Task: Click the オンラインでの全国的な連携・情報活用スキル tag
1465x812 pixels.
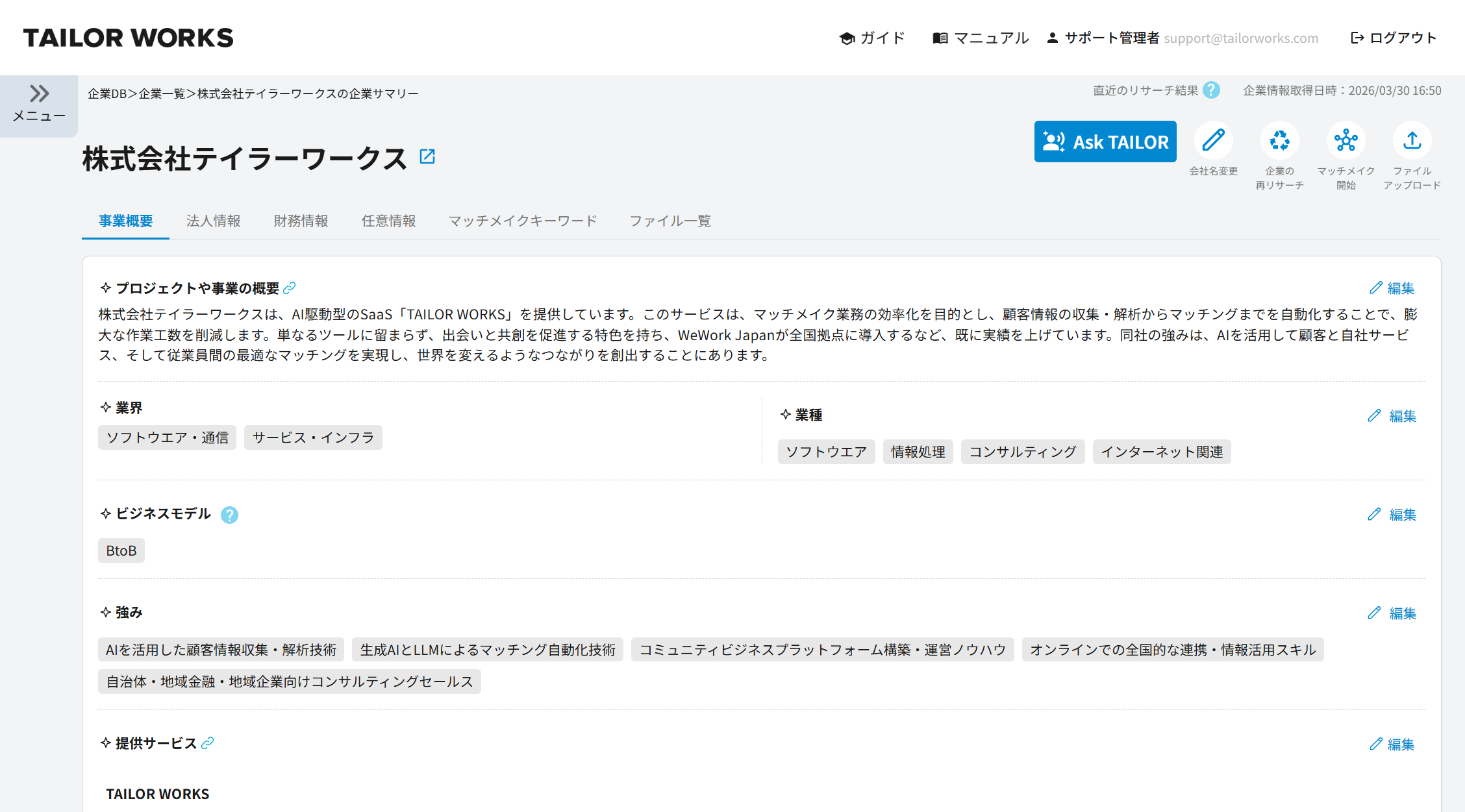Action: click(1173, 650)
